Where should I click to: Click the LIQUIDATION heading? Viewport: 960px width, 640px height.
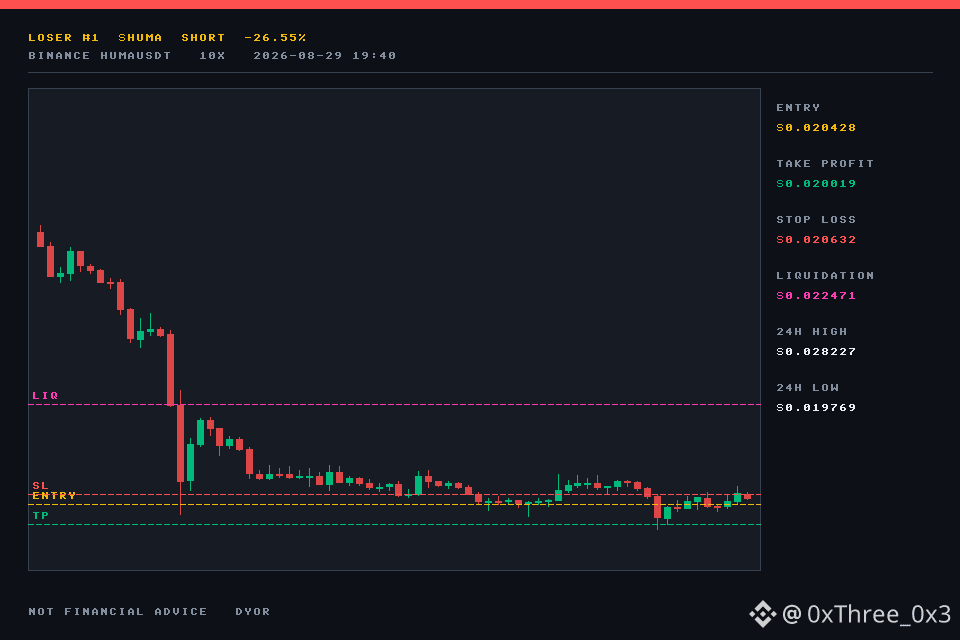[825, 276]
